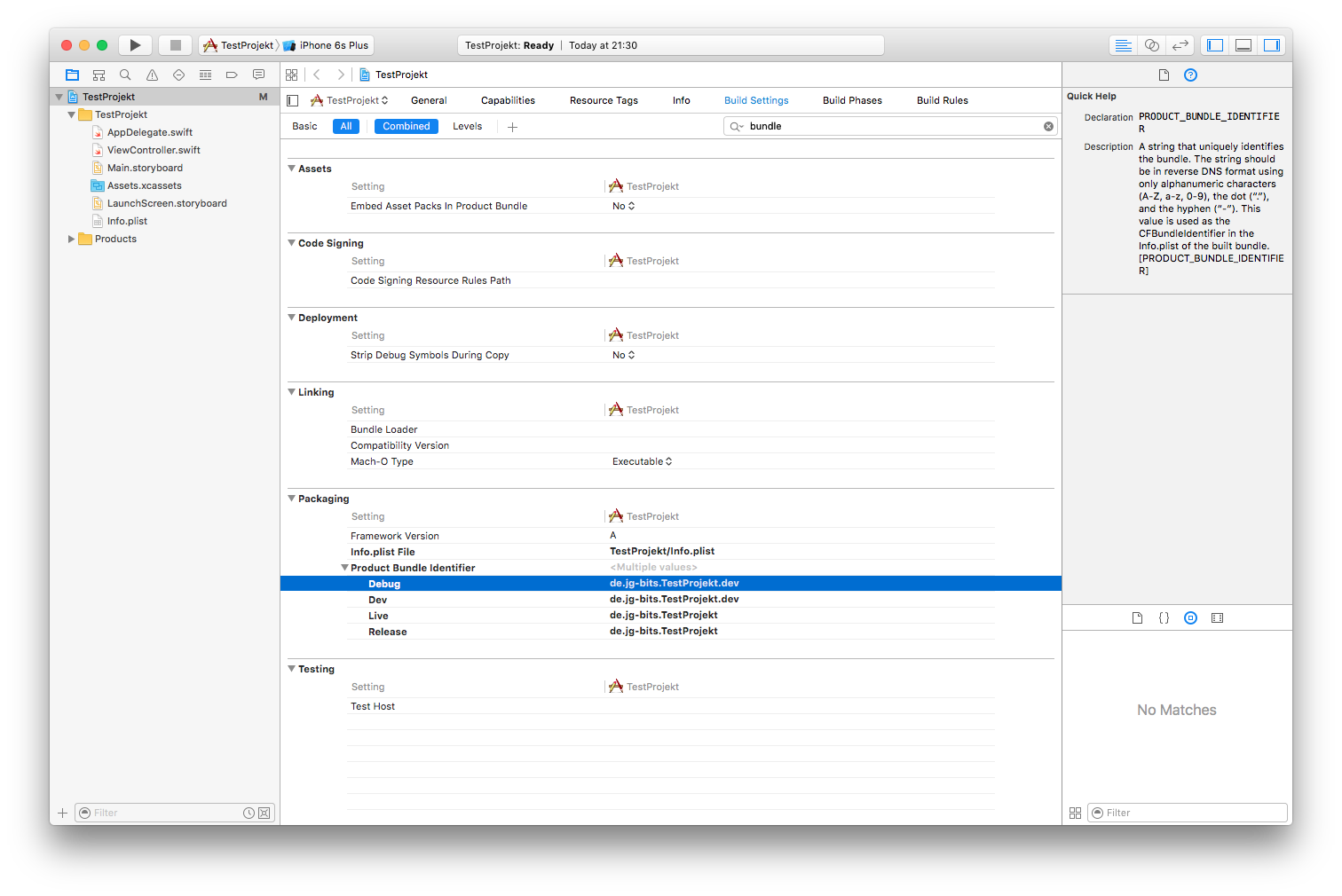
Task: Collapse the Product Bundle Identifier row
Action: pos(344,568)
